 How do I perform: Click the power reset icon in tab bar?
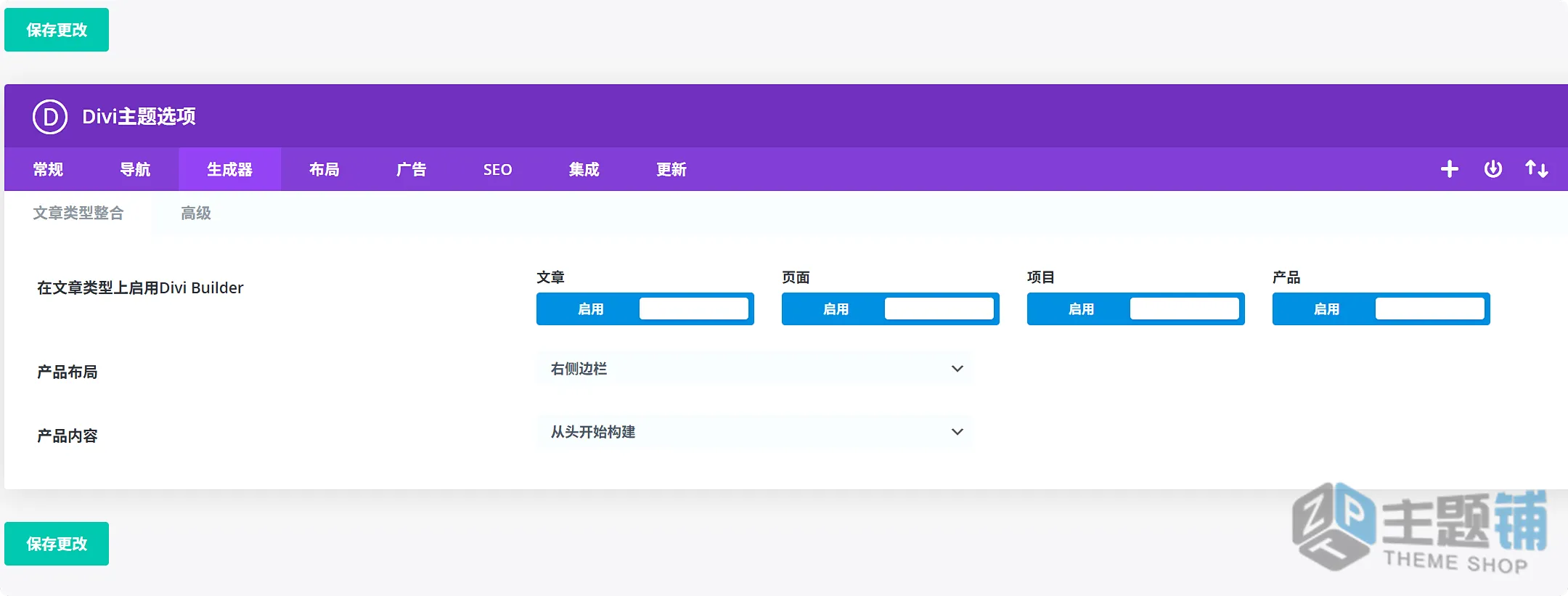[1493, 169]
